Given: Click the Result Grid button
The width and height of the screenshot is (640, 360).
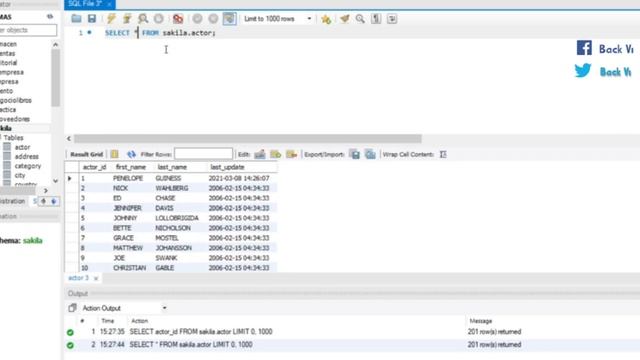Looking at the screenshot, I should pos(87,154).
